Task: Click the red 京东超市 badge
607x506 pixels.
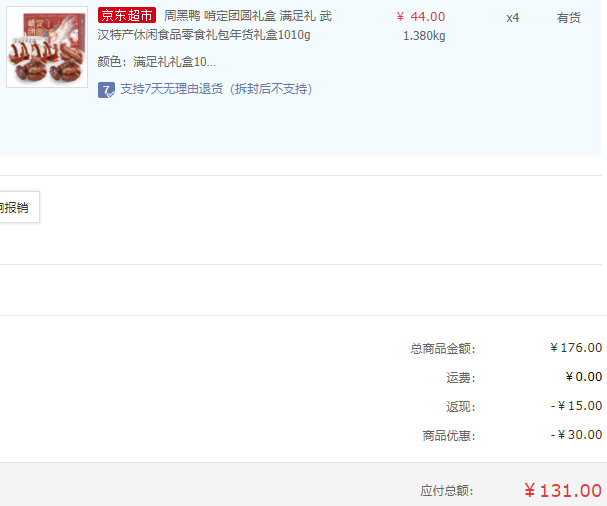Action: (127, 15)
